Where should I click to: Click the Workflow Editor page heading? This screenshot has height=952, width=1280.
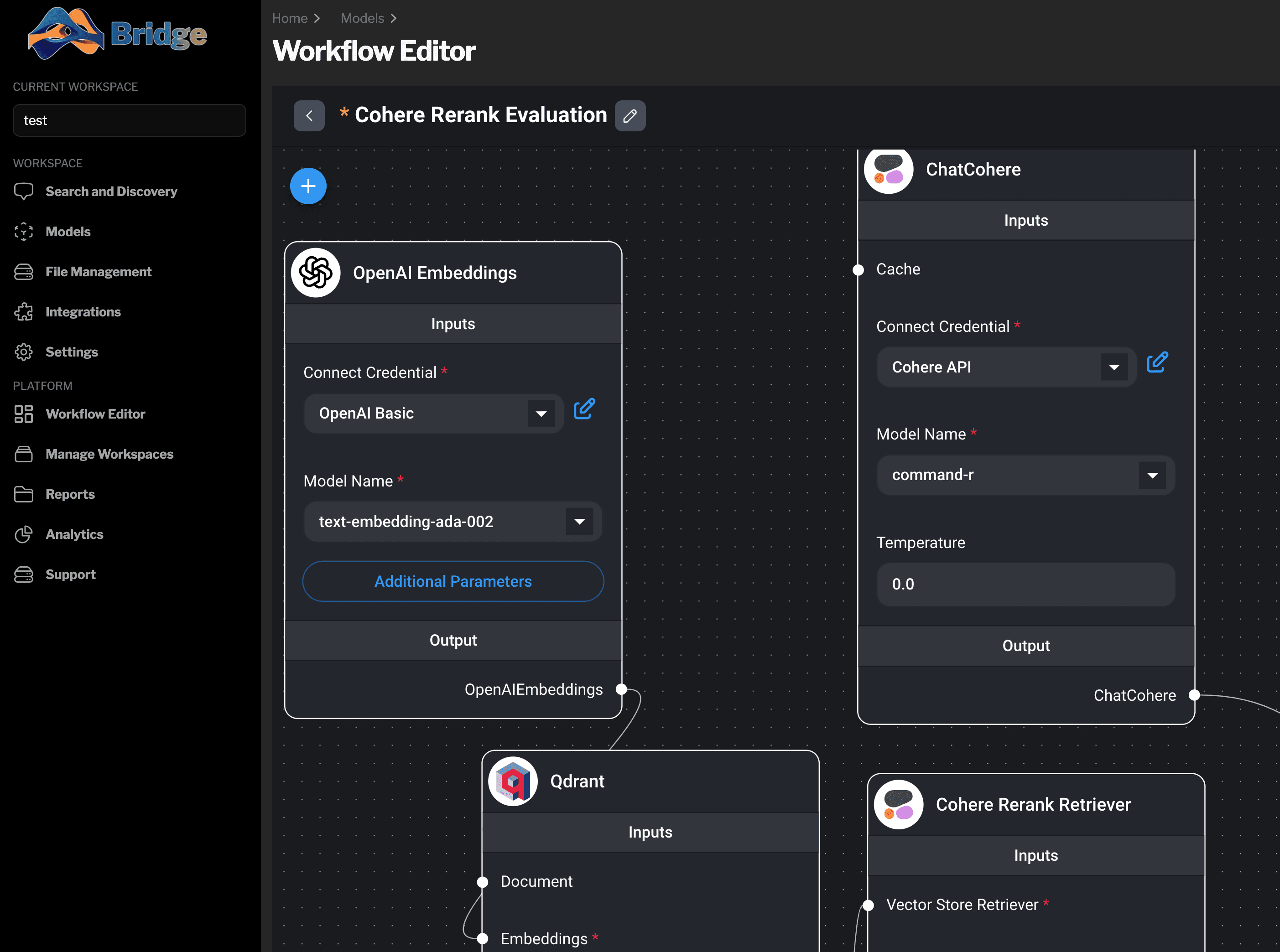[374, 51]
